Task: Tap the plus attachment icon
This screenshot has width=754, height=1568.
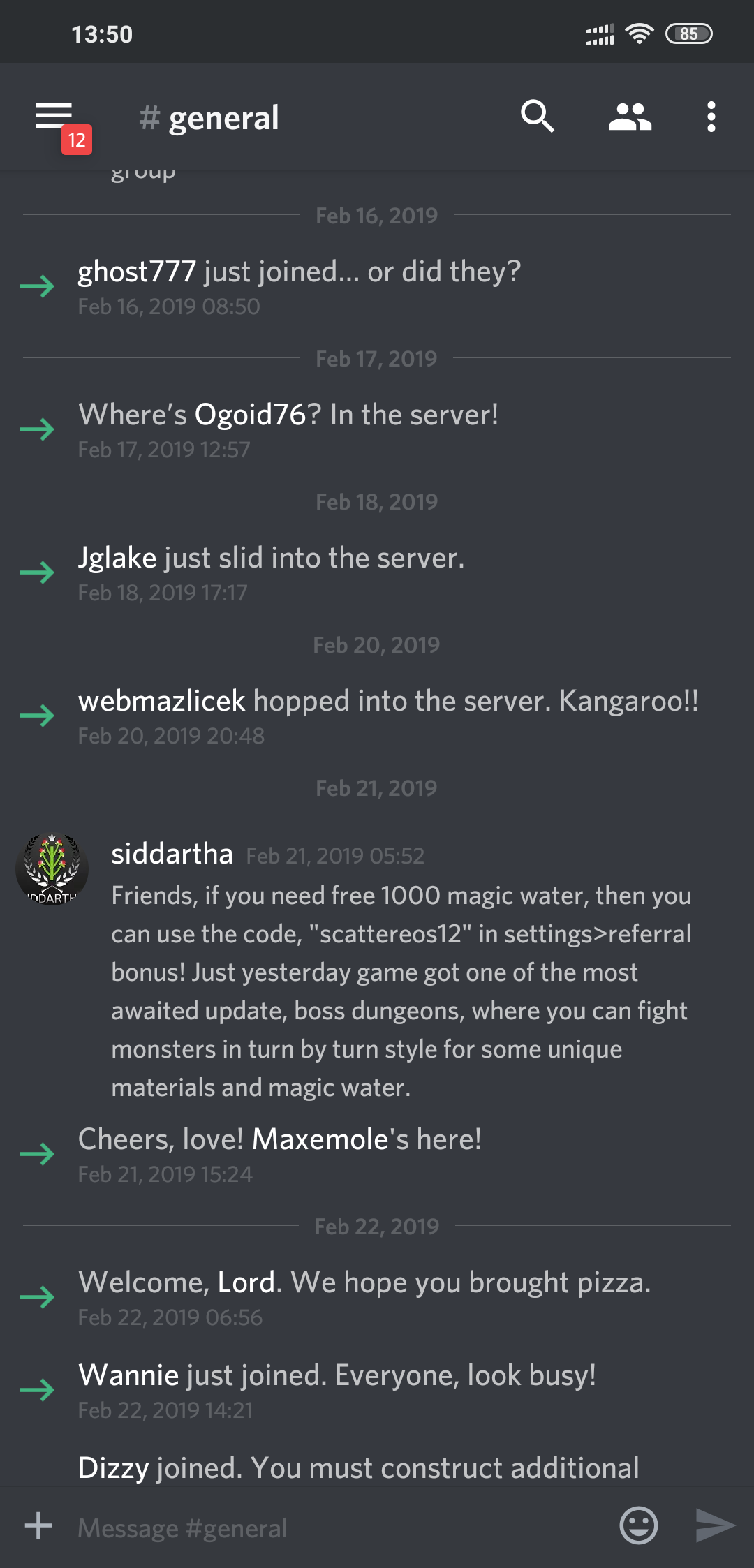Action: 38,1525
